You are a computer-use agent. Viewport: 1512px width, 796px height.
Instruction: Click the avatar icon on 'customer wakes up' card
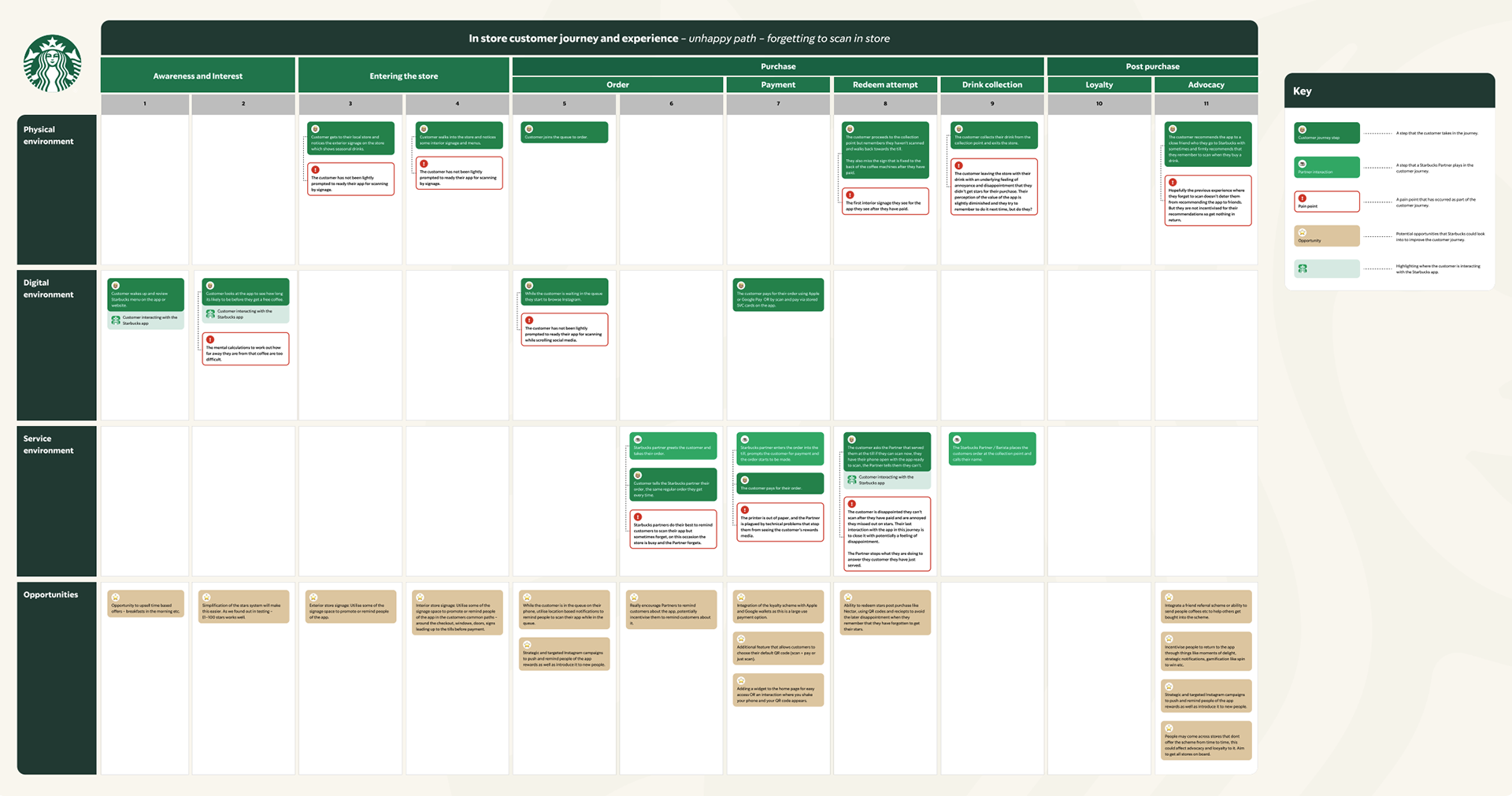(x=116, y=286)
